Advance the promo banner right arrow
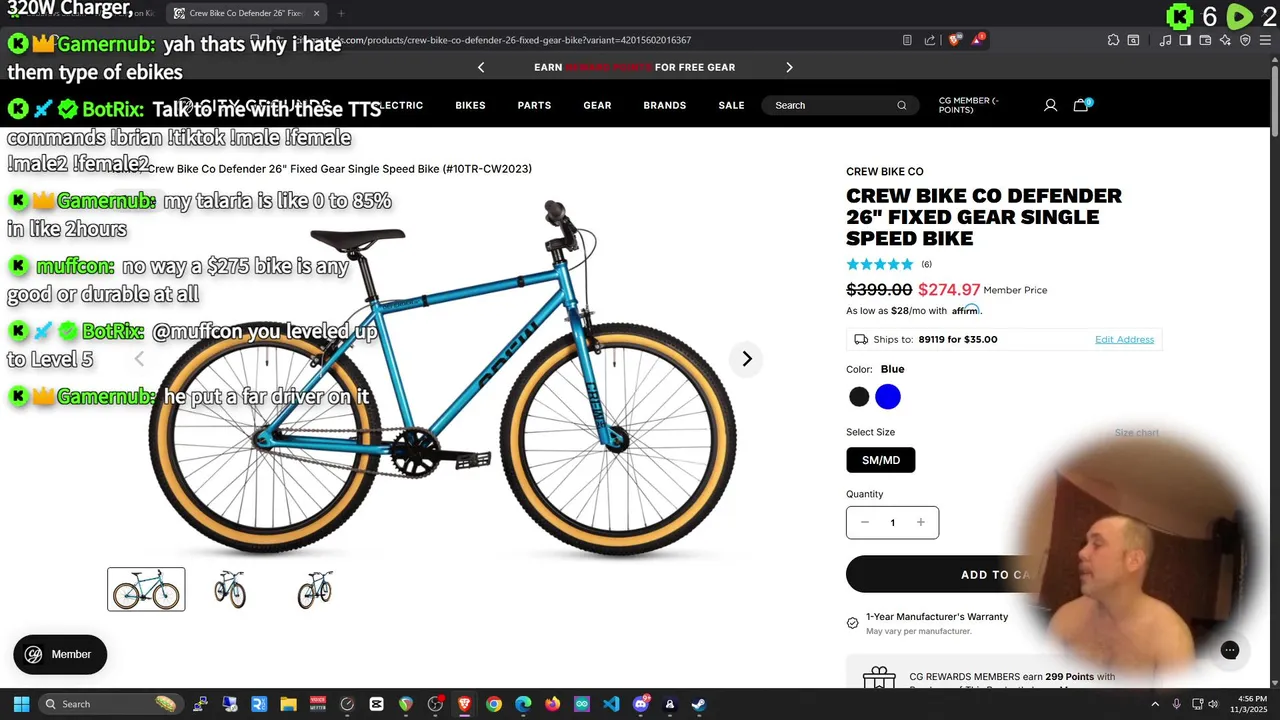 coord(789,67)
